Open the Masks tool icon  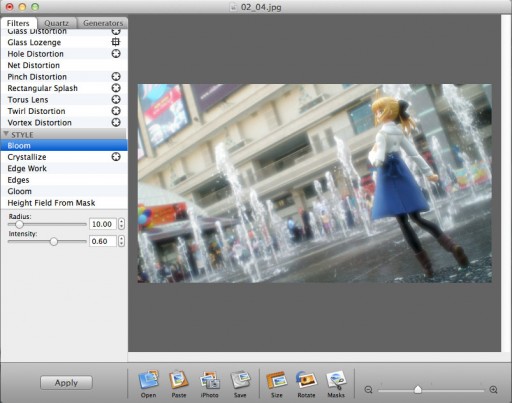pyautogui.click(x=336, y=380)
